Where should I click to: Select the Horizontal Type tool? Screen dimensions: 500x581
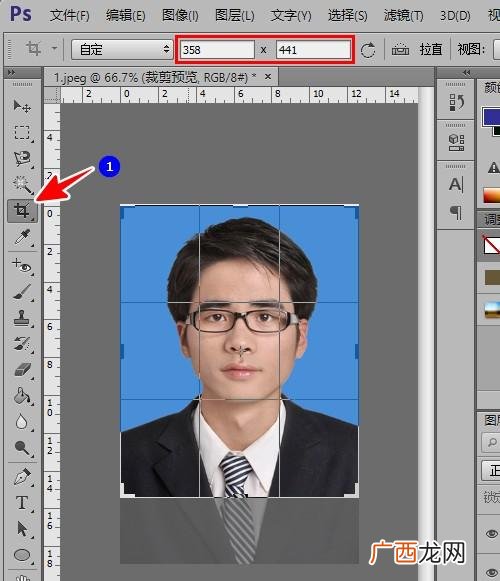click(22, 503)
